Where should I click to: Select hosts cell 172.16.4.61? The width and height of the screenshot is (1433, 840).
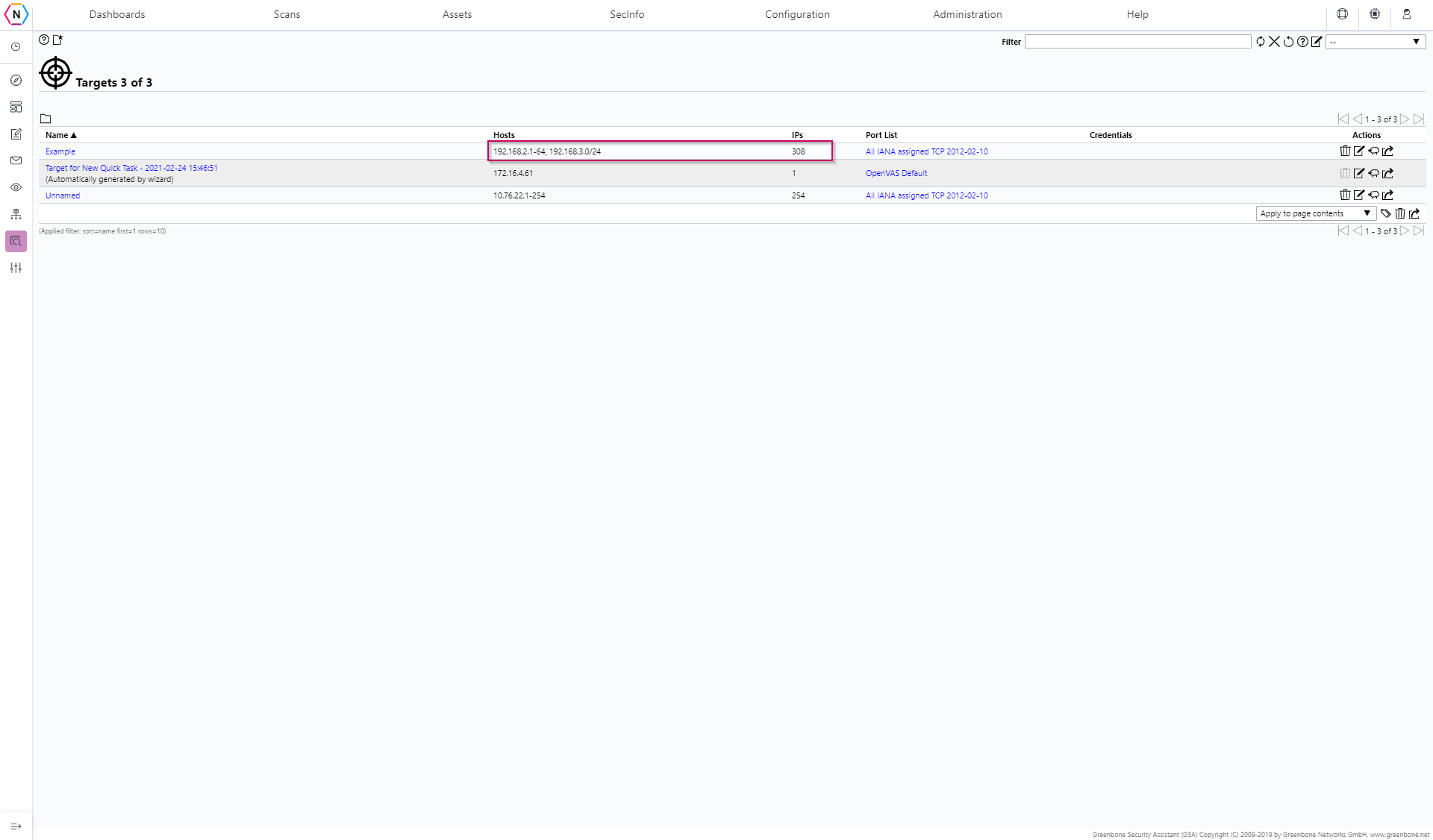[513, 173]
